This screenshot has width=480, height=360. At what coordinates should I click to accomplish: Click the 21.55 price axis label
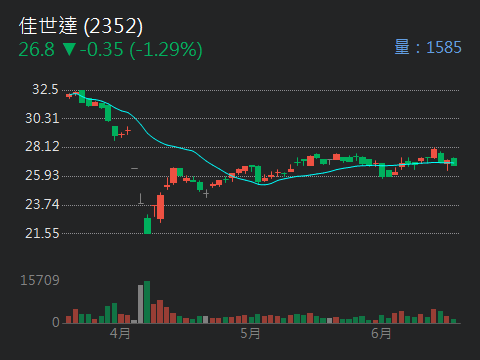42,233
